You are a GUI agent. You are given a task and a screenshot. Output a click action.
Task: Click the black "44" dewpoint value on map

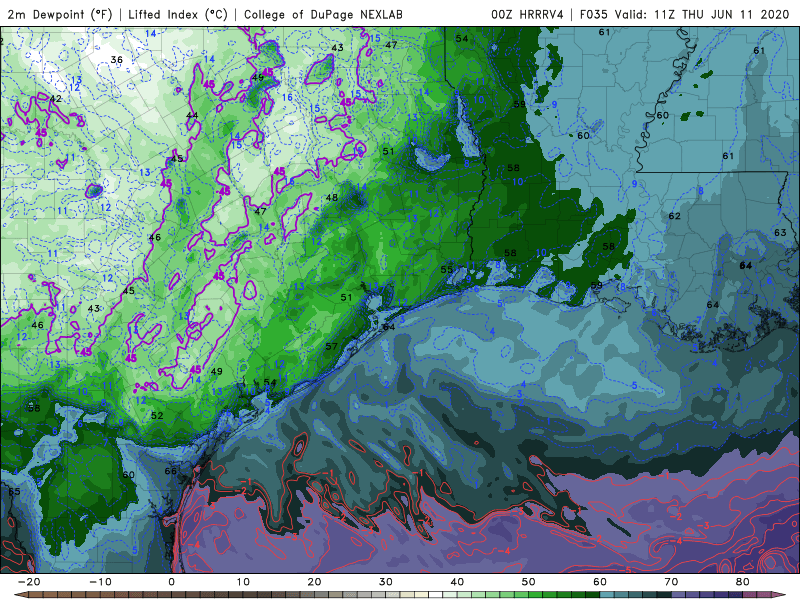click(192, 115)
